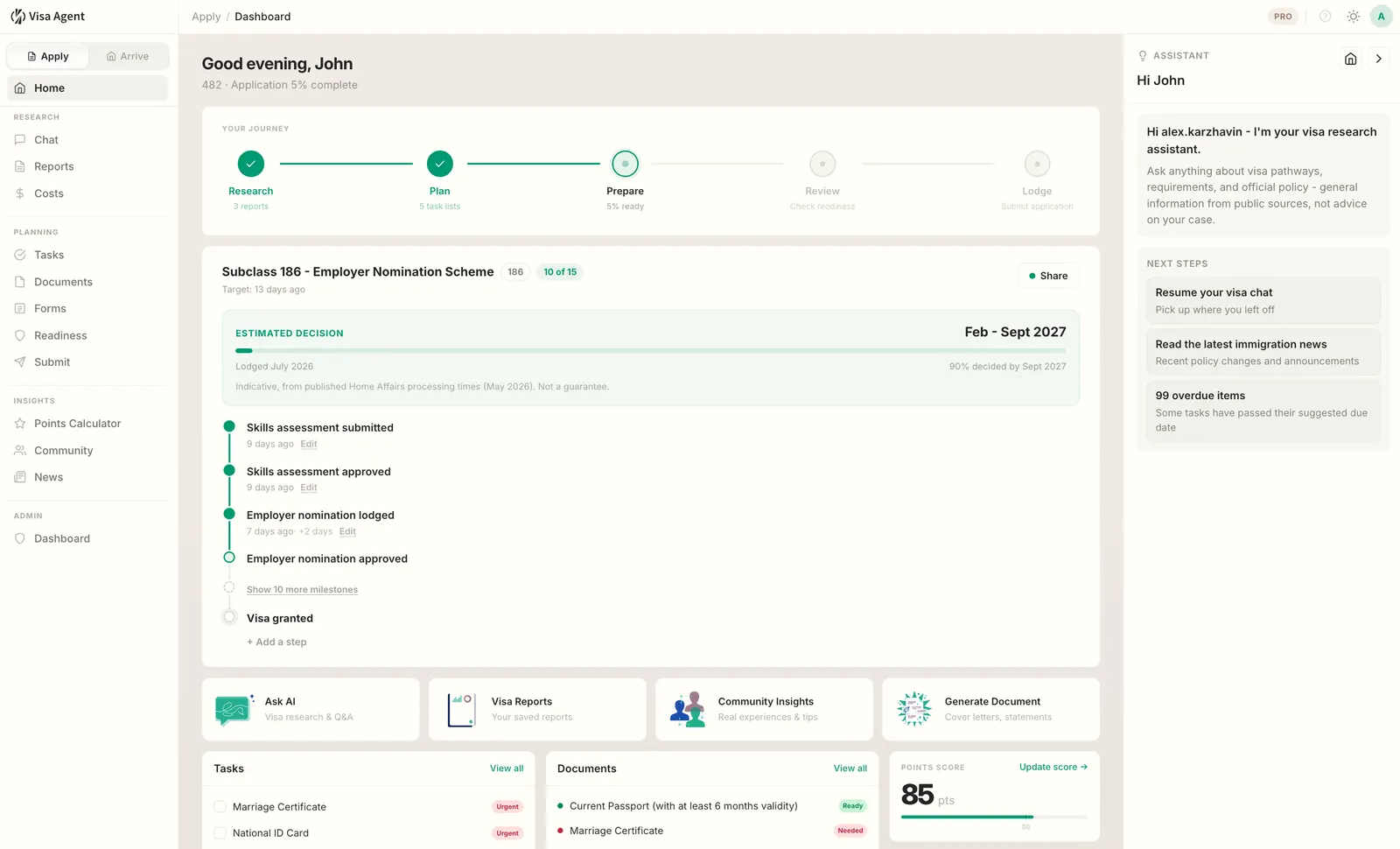
Task: Click the Apply breadcrumb
Action: click(206, 17)
